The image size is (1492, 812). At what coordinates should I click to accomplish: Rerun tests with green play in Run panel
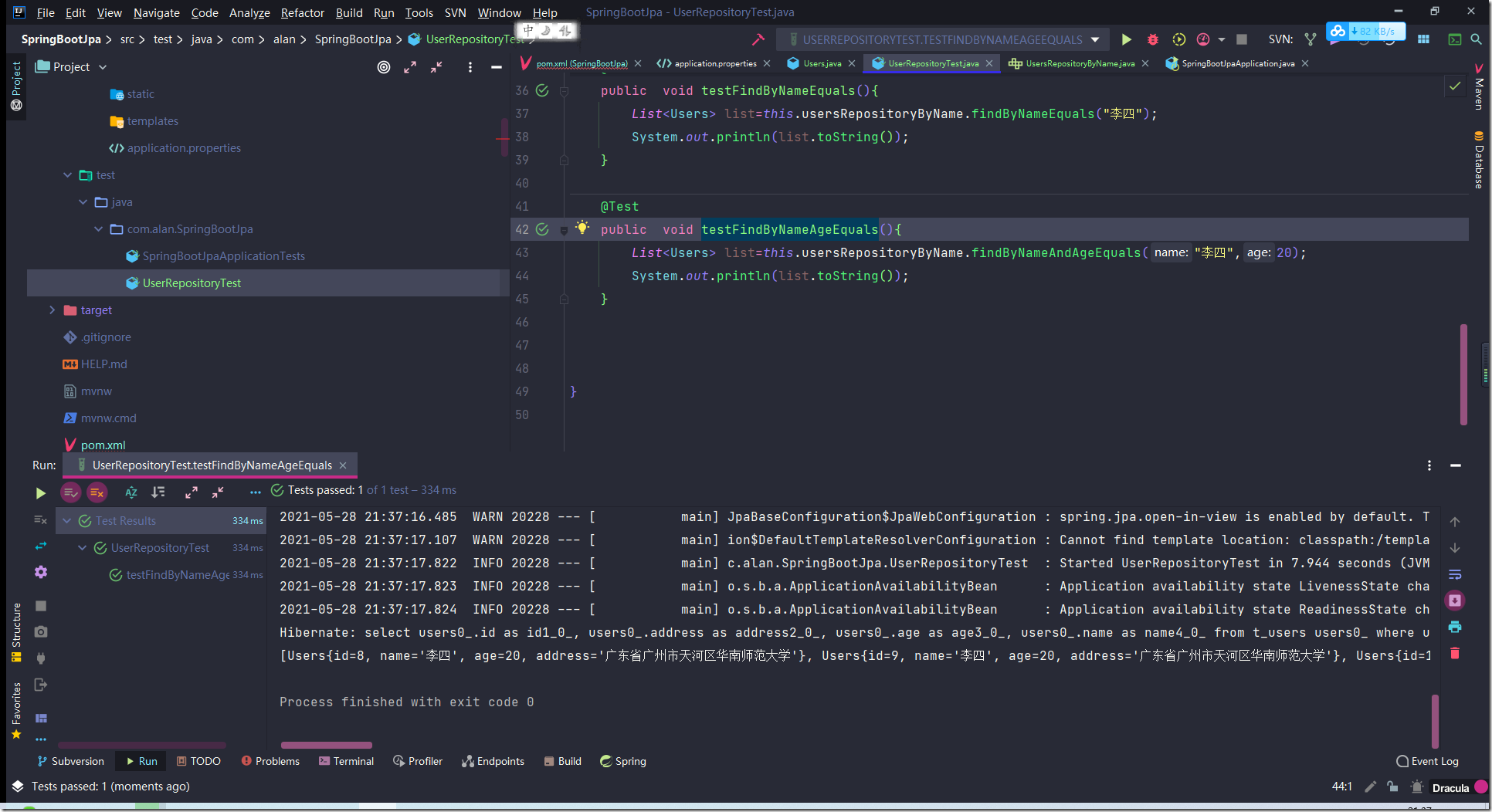[40, 492]
